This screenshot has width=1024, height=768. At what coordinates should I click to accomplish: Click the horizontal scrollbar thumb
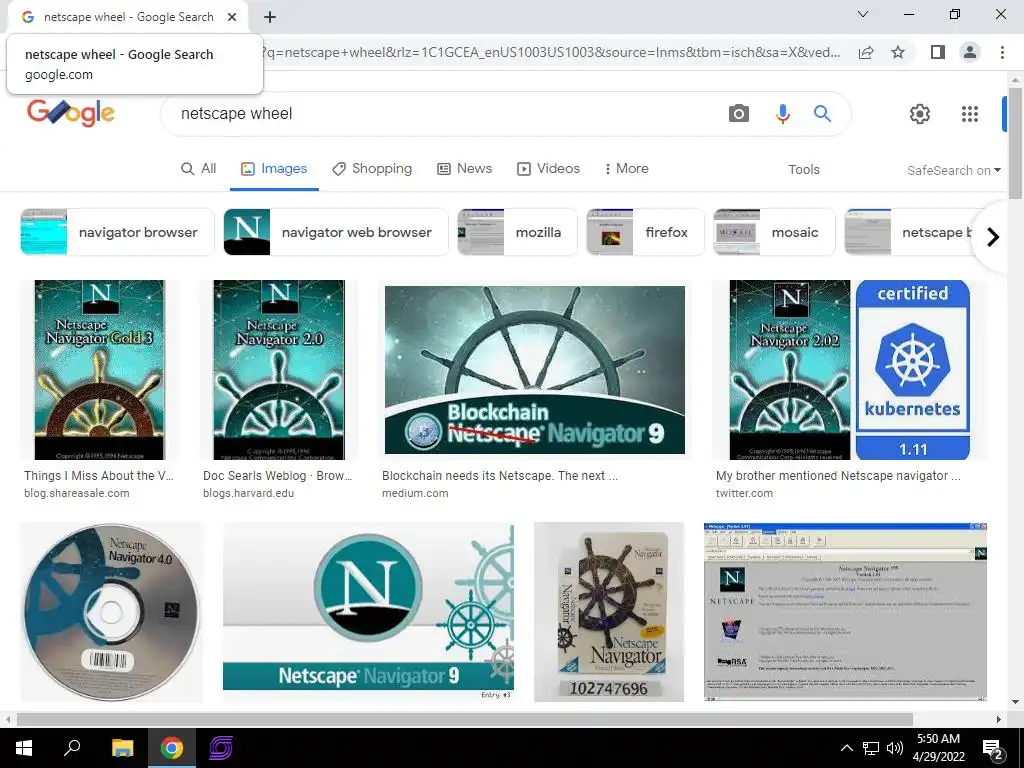tap(464, 719)
